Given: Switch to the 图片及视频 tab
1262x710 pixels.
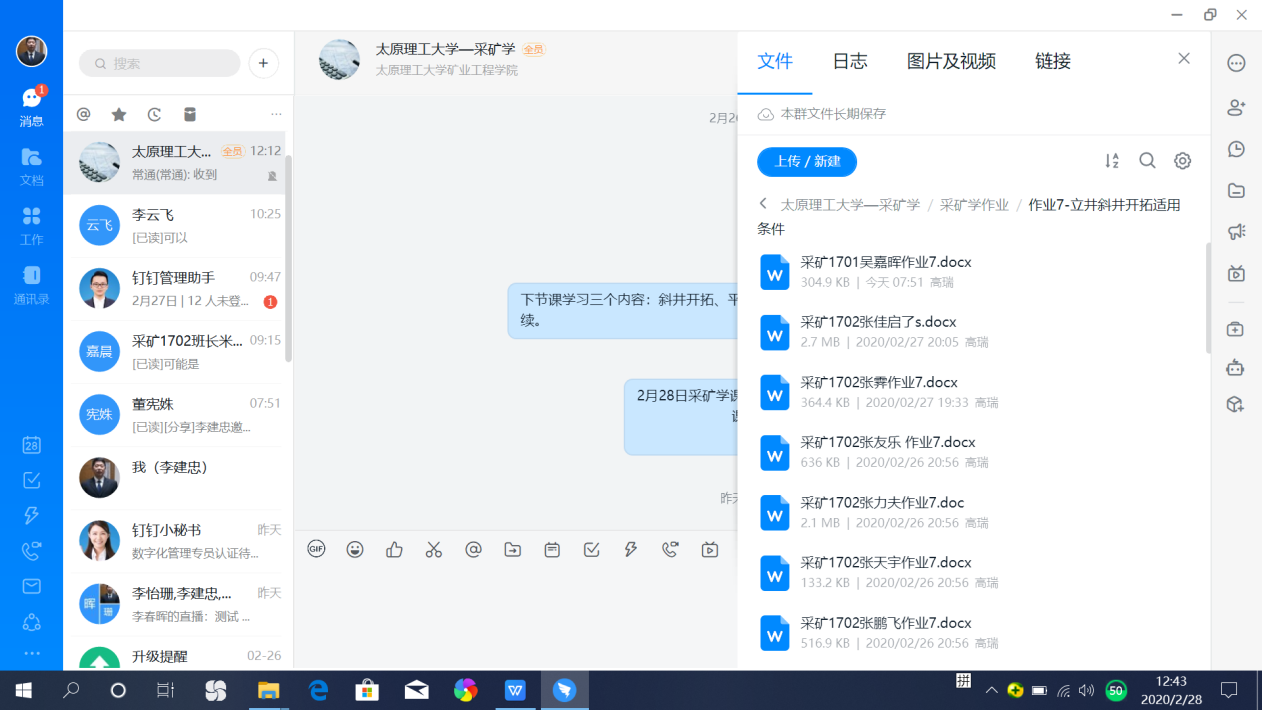Looking at the screenshot, I should [950, 61].
